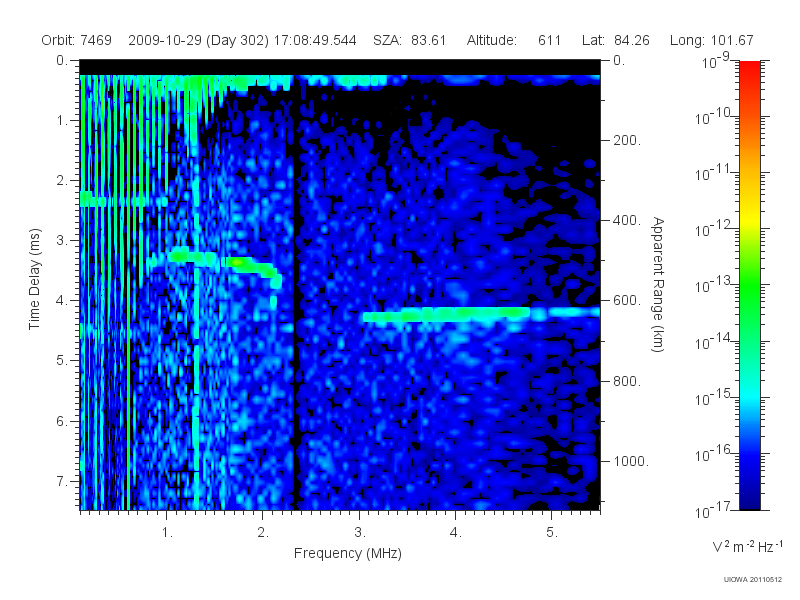Click the Frequency (MHz) axis label
The width and height of the screenshot is (800, 600).
[x=348, y=554]
